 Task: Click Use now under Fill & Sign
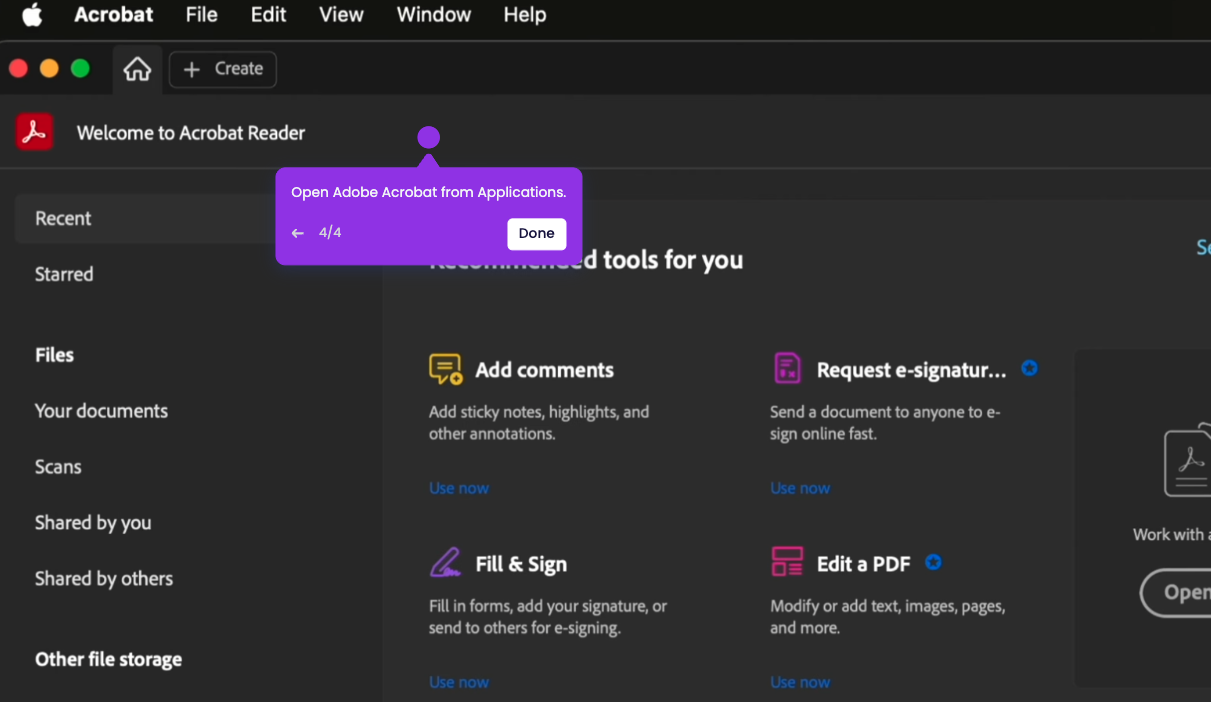(x=459, y=682)
